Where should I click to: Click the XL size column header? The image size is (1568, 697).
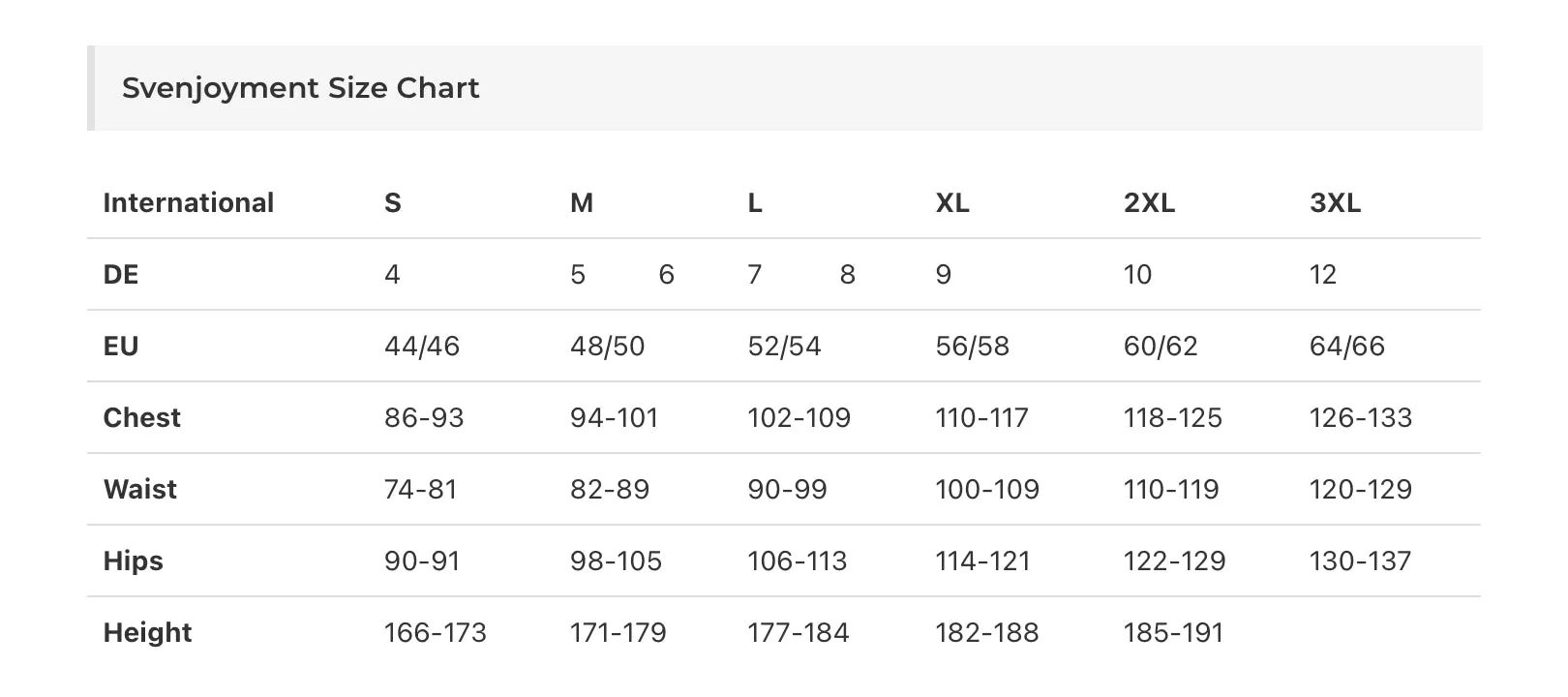952,202
